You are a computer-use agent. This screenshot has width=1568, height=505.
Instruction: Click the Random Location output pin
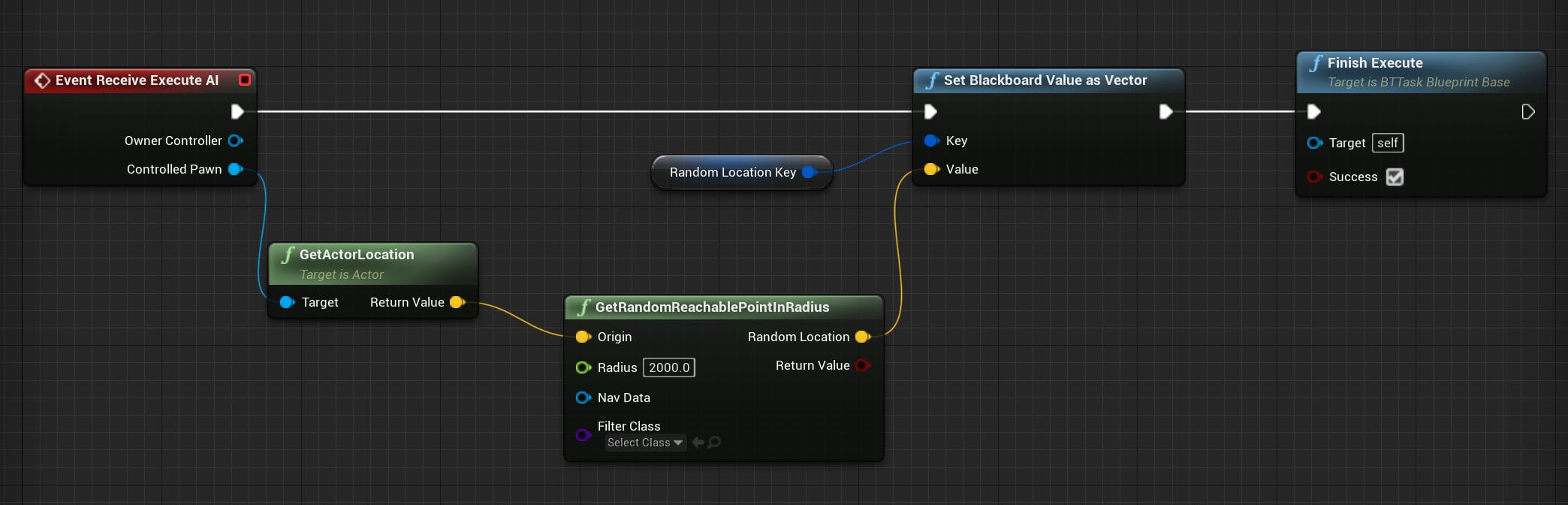(862, 337)
